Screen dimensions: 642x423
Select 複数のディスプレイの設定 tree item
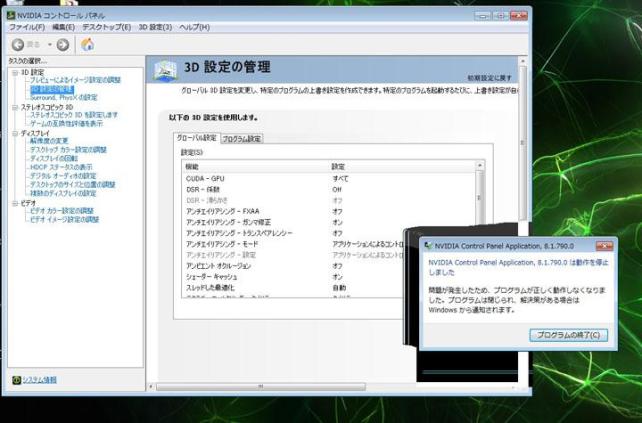pos(63,193)
